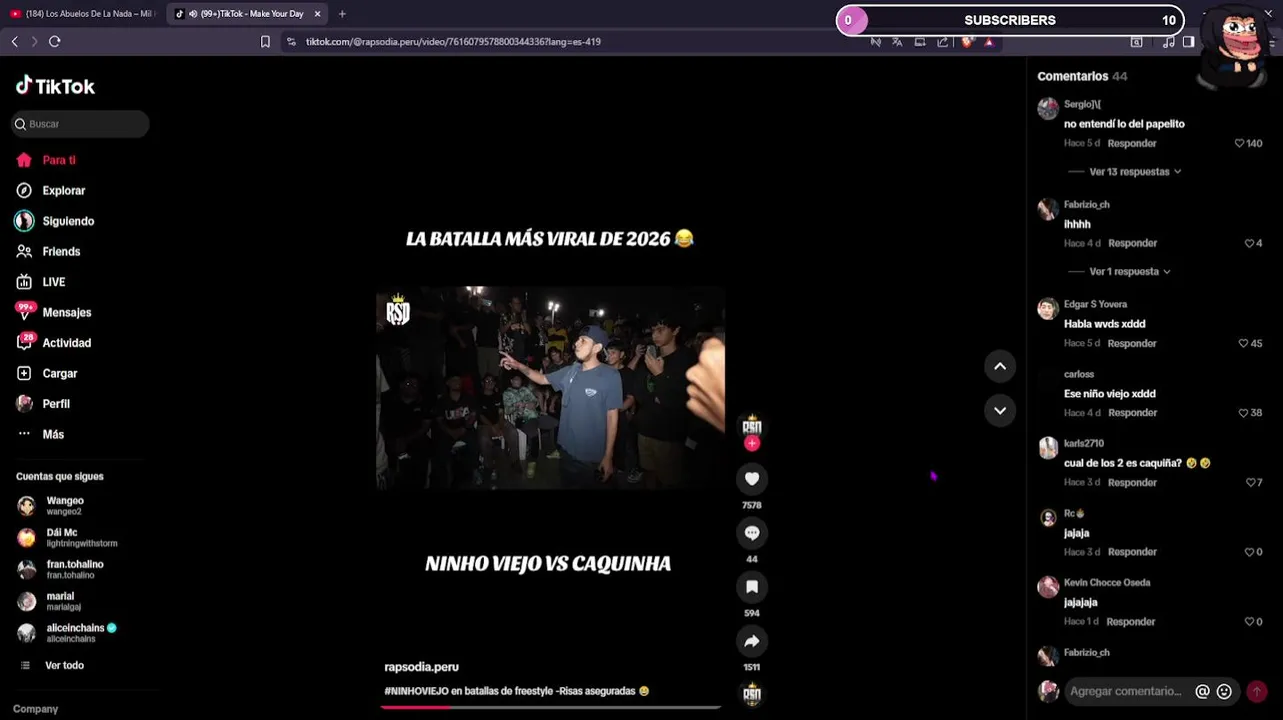
Task: Mute the TikTok tab audio icon
Action: click(x=193, y=14)
